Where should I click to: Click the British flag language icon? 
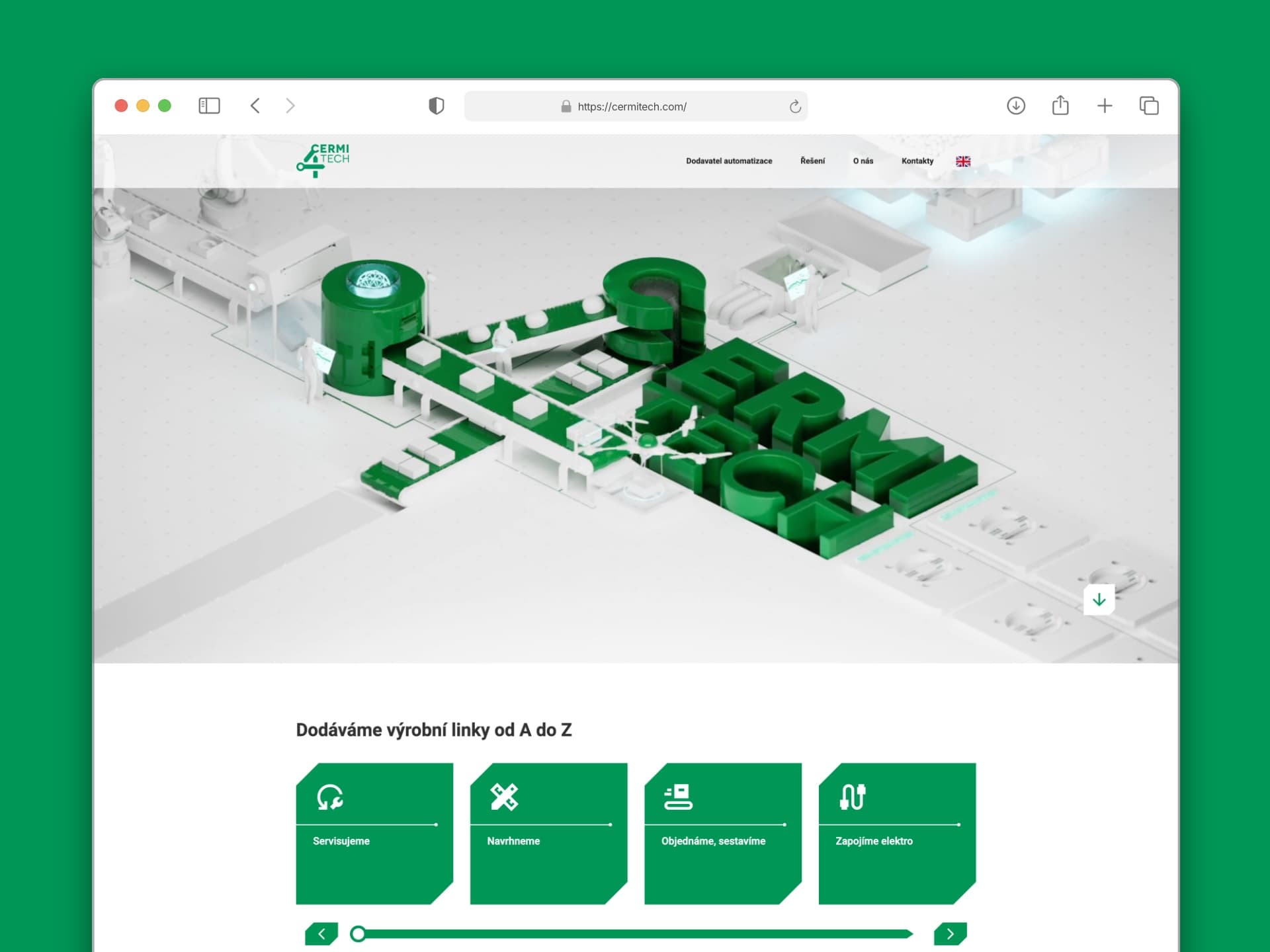[x=963, y=161]
